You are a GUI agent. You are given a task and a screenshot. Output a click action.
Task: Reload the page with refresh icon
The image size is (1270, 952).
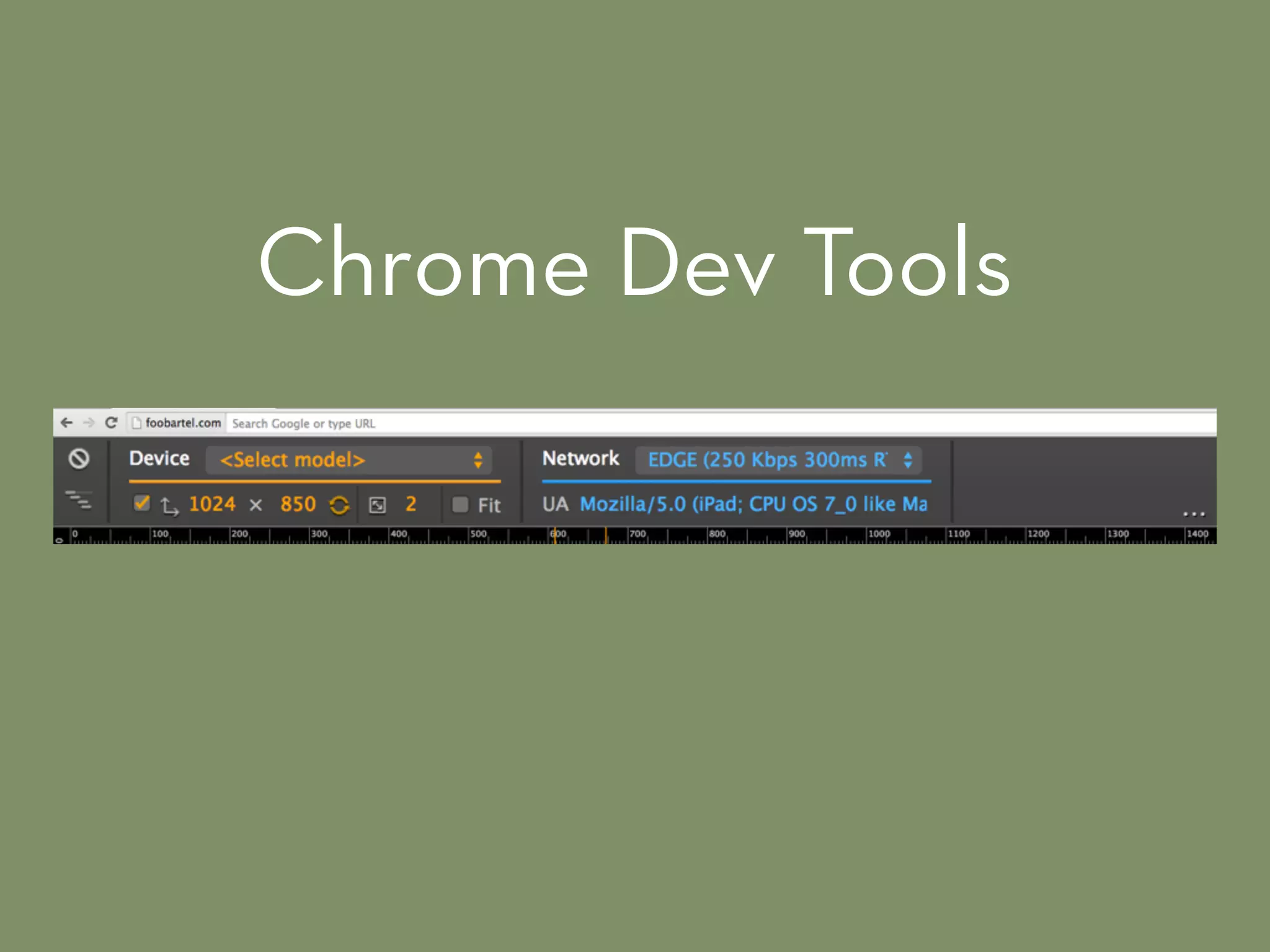pyautogui.click(x=112, y=423)
